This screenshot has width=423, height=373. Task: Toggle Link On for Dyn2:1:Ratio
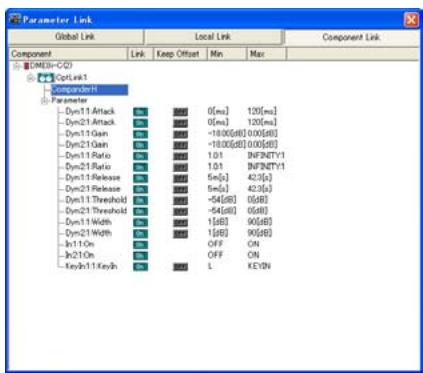(140, 167)
